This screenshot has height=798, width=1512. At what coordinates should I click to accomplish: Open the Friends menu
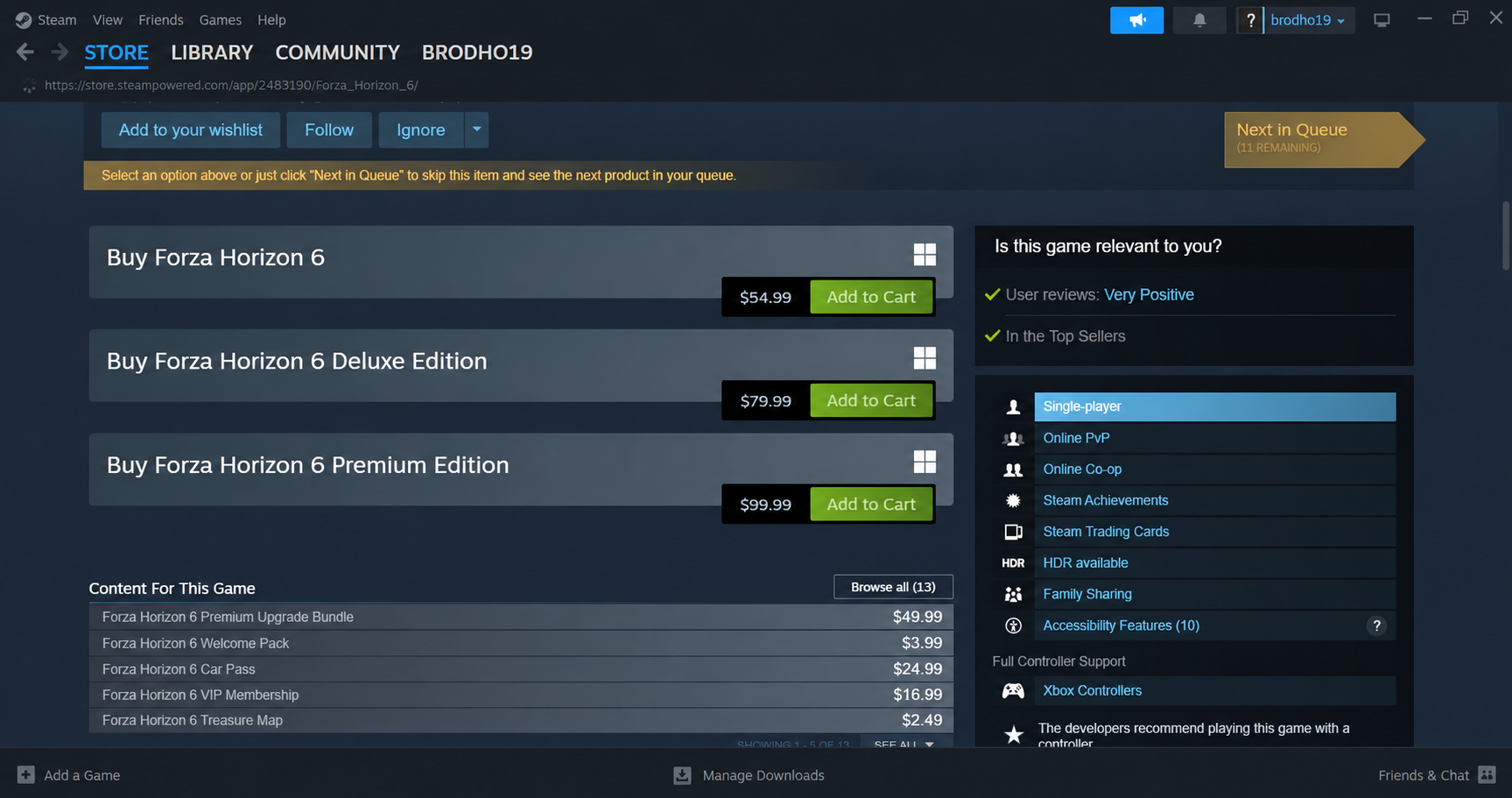click(x=161, y=19)
